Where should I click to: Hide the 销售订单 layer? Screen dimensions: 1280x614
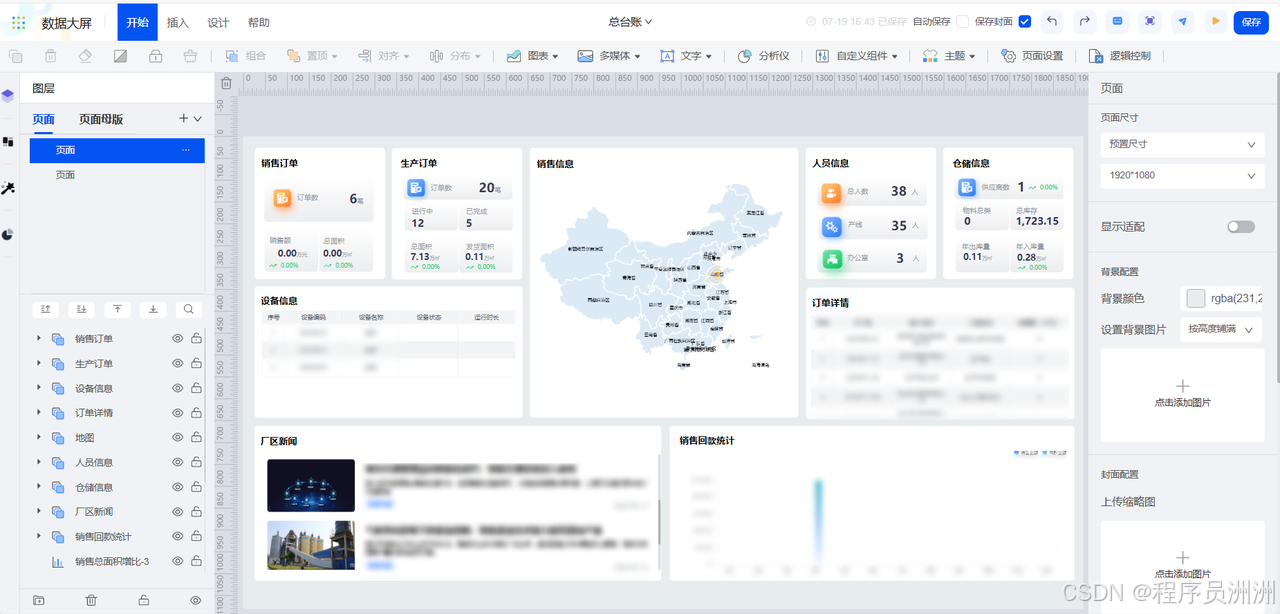pyautogui.click(x=178, y=339)
